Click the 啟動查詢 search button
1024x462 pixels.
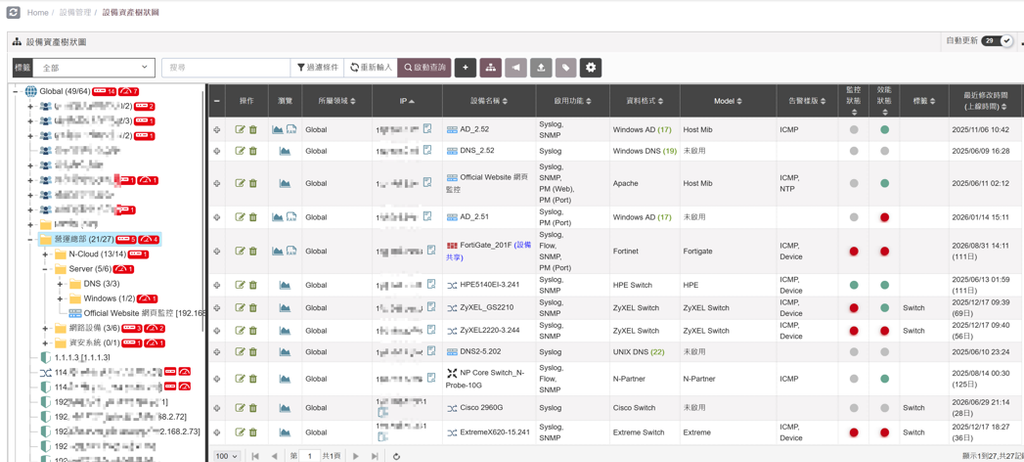coord(424,67)
